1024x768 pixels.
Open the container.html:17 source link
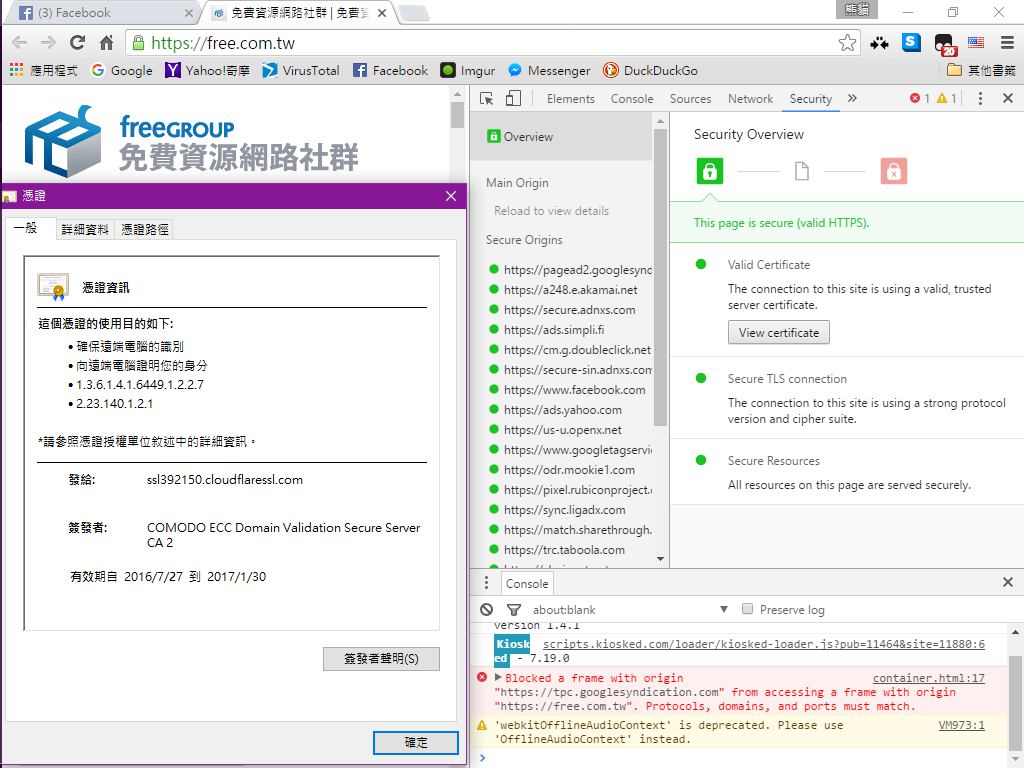pos(929,678)
